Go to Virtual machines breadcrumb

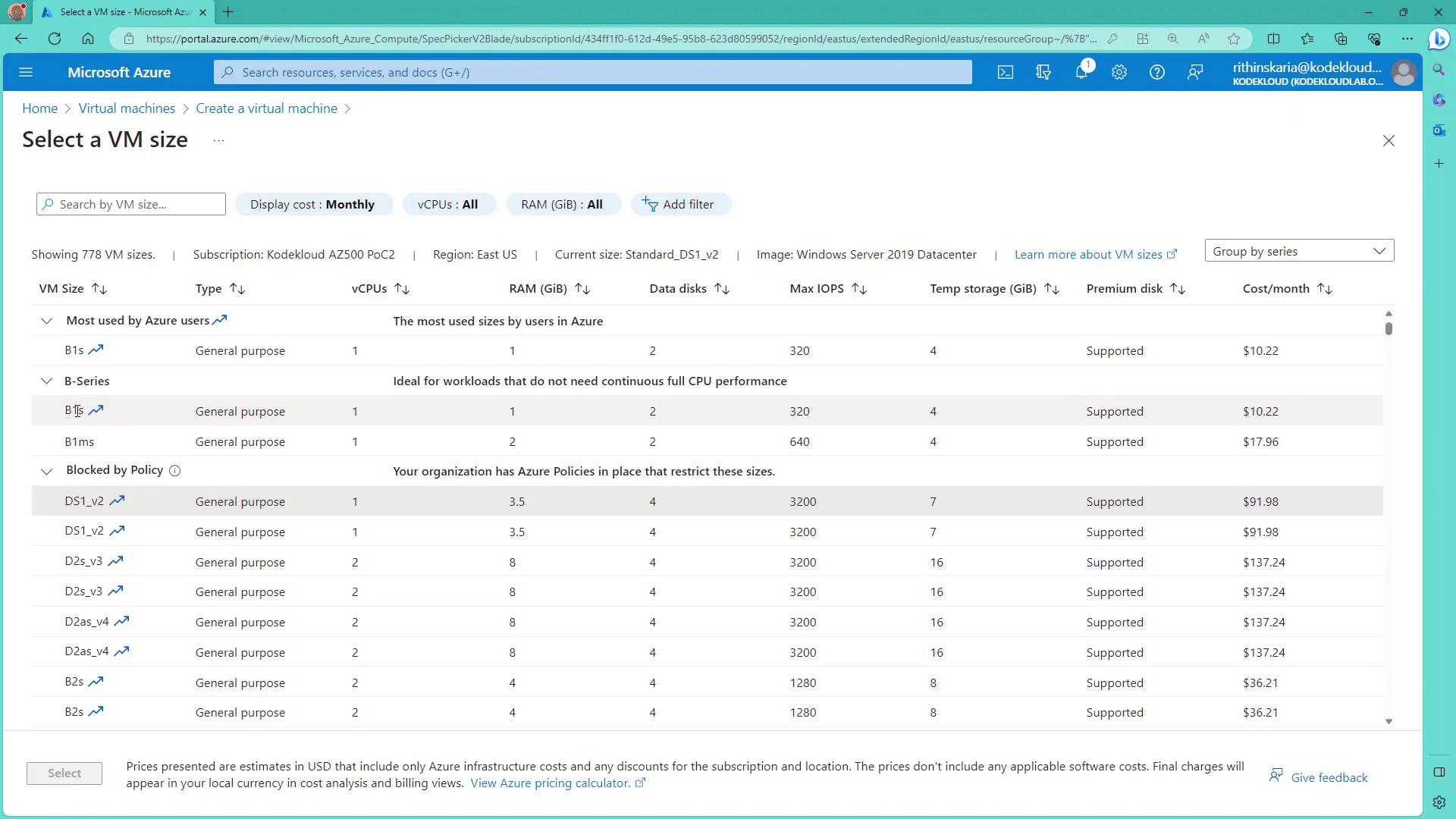click(127, 108)
